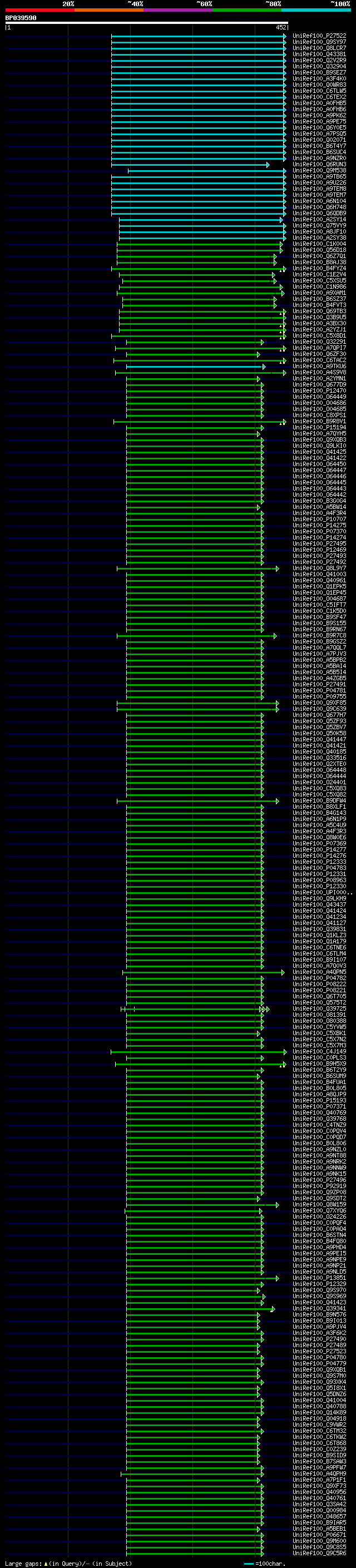Open the UniRef100_C4J149 entry
This screenshot has width=356, height=1568.
tap(319, 1052)
